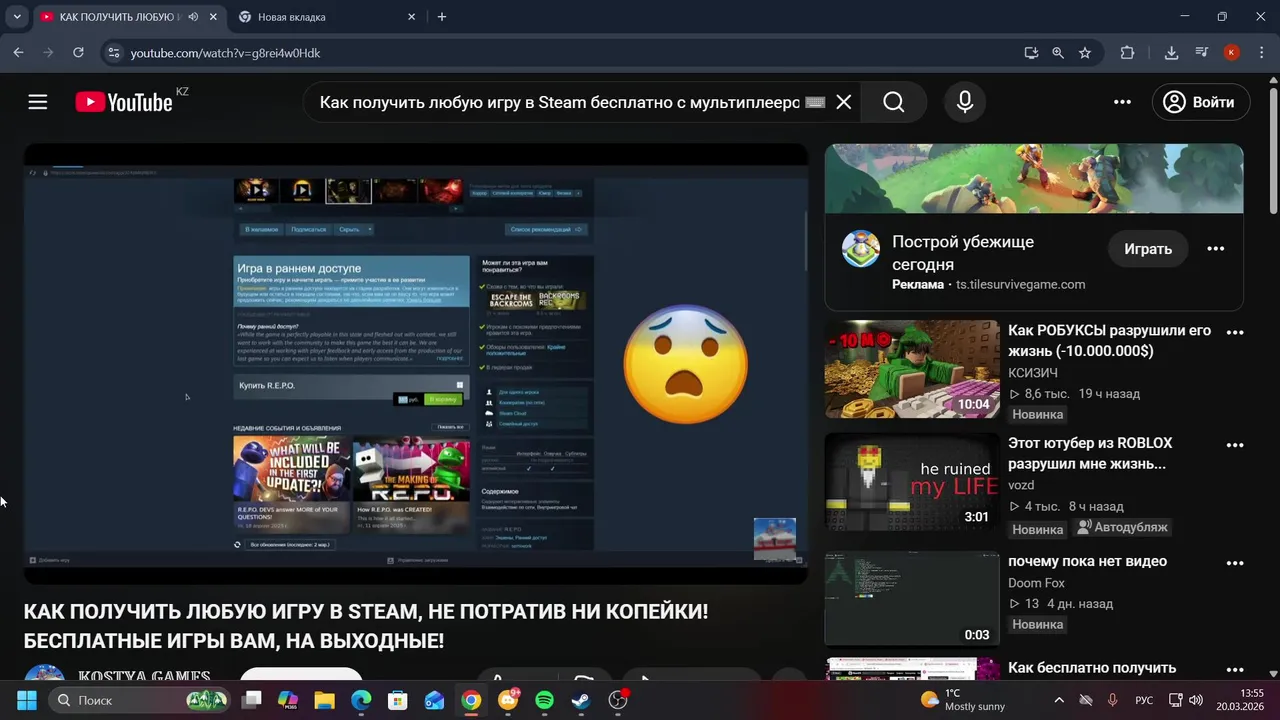Open the zoom magnifier in address bar

1058,53
